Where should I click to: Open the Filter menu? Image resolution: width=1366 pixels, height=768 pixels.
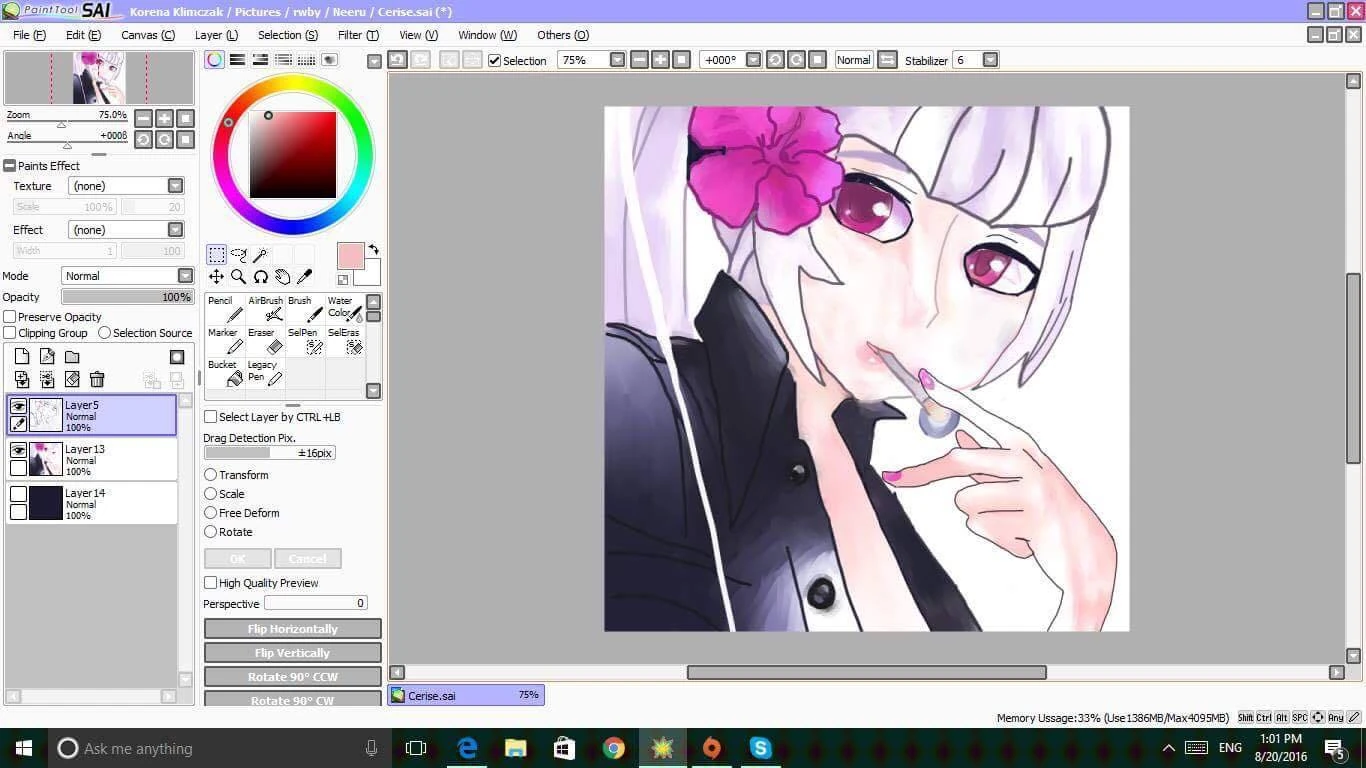click(x=358, y=35)
